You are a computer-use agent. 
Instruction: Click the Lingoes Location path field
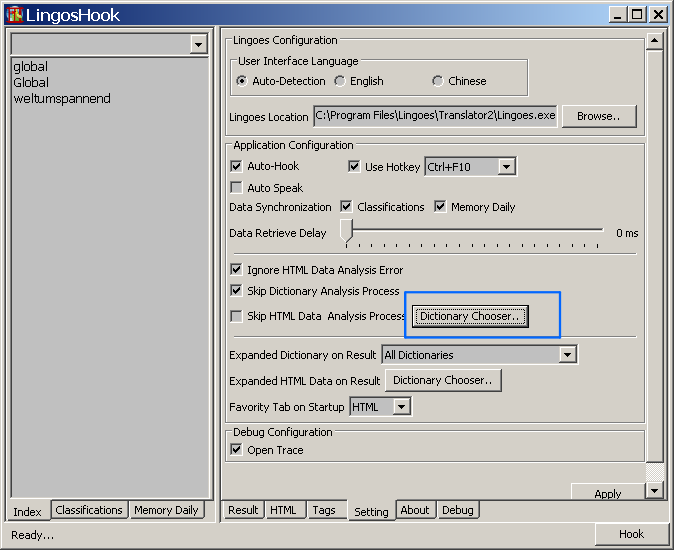click(435, 116)
